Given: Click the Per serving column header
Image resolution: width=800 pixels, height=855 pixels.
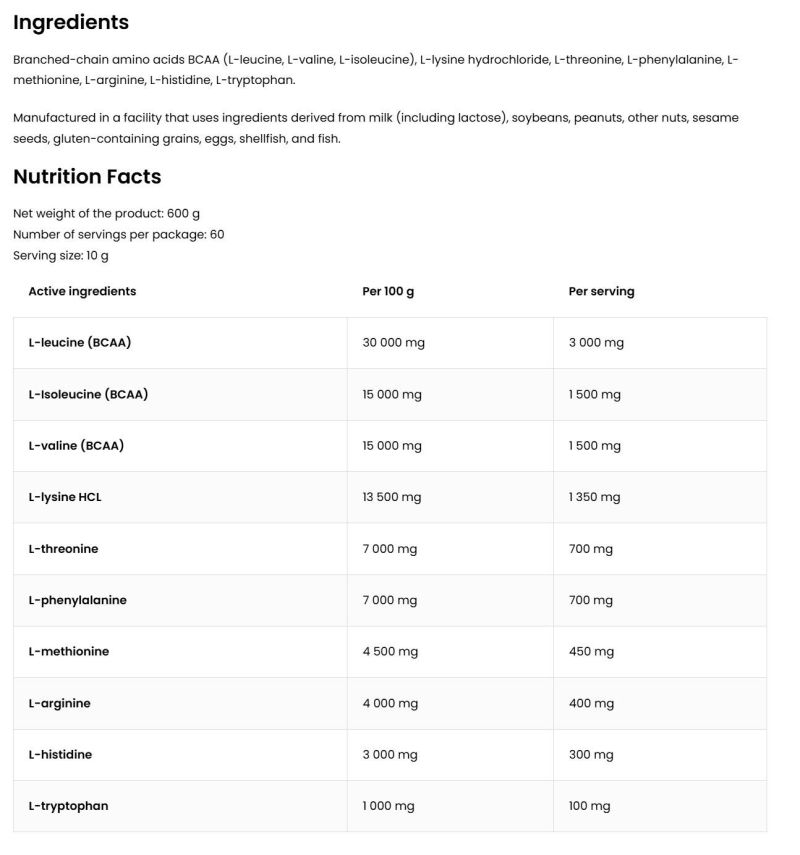Looking at the screenshot, I should tap(601, 292).
